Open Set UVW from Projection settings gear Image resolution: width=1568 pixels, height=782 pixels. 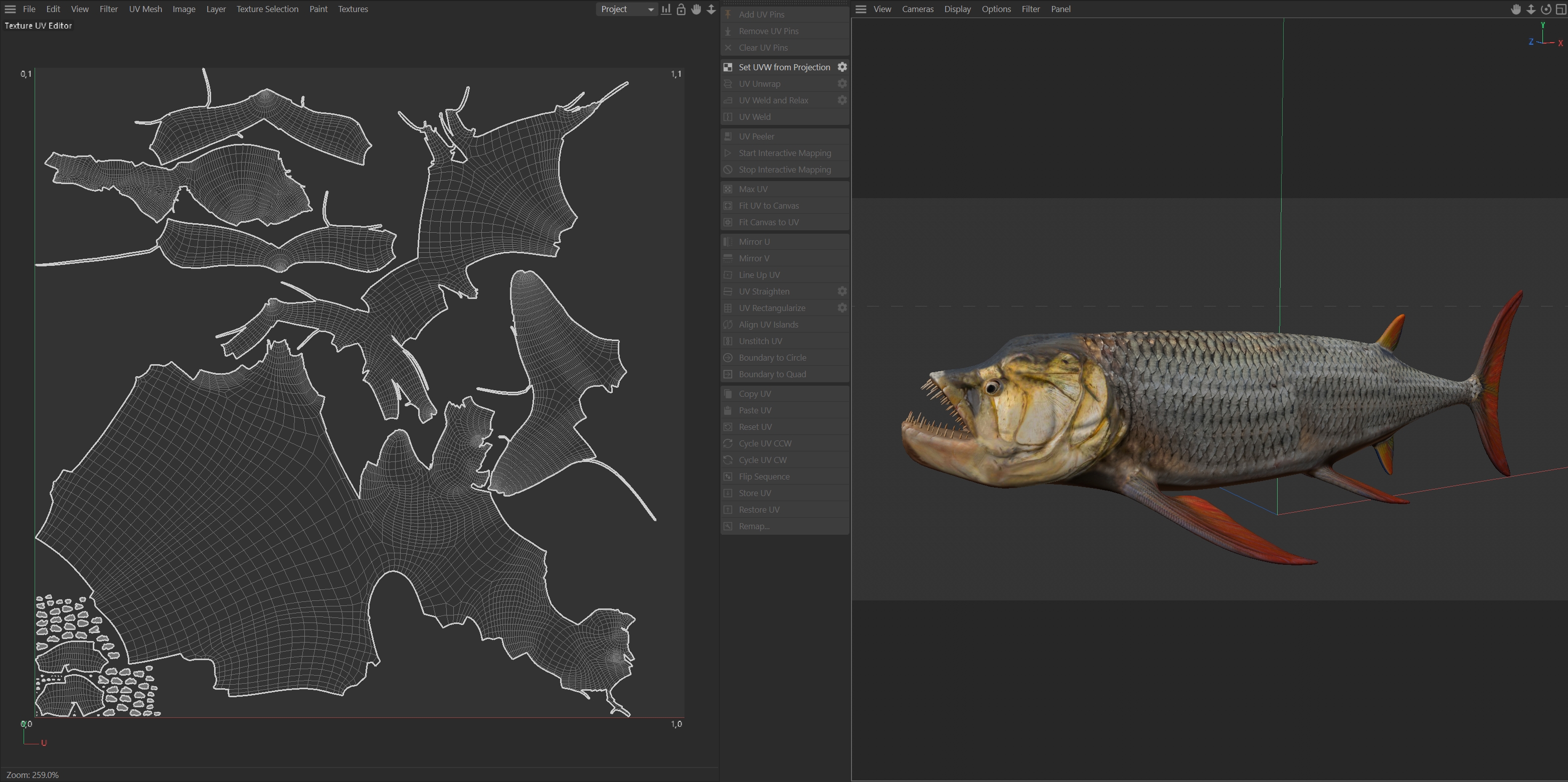coord(842,67)
